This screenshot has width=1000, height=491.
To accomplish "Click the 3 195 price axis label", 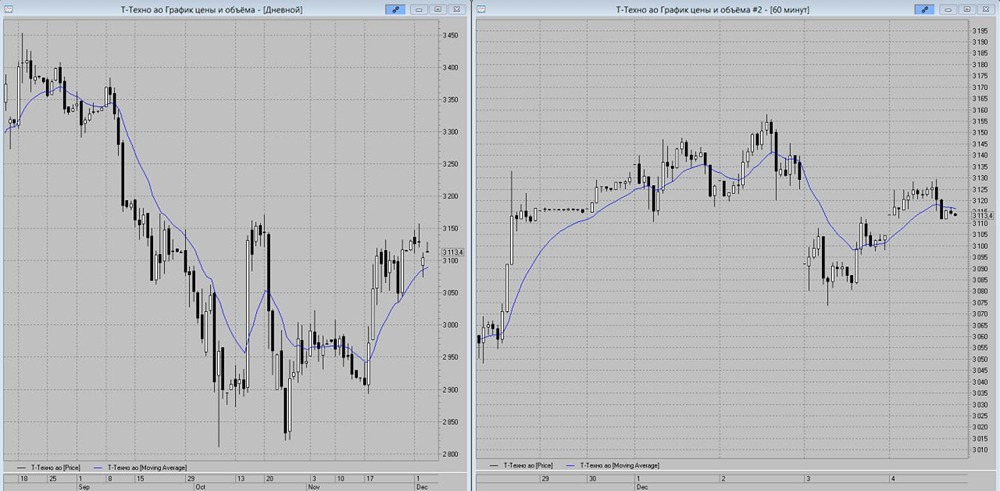I will [980, 31].
